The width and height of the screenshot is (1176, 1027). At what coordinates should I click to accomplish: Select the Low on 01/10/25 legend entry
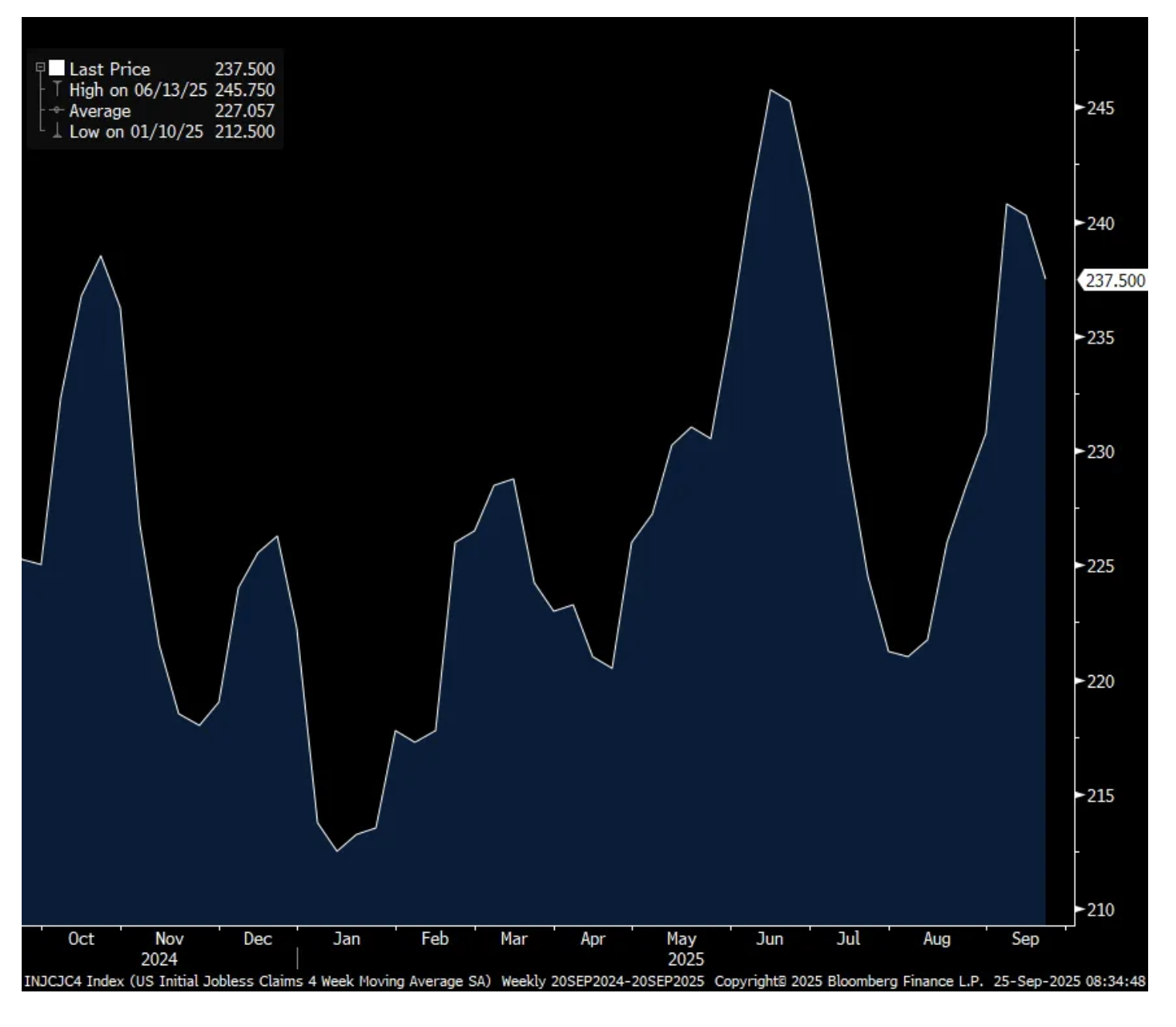136,131
